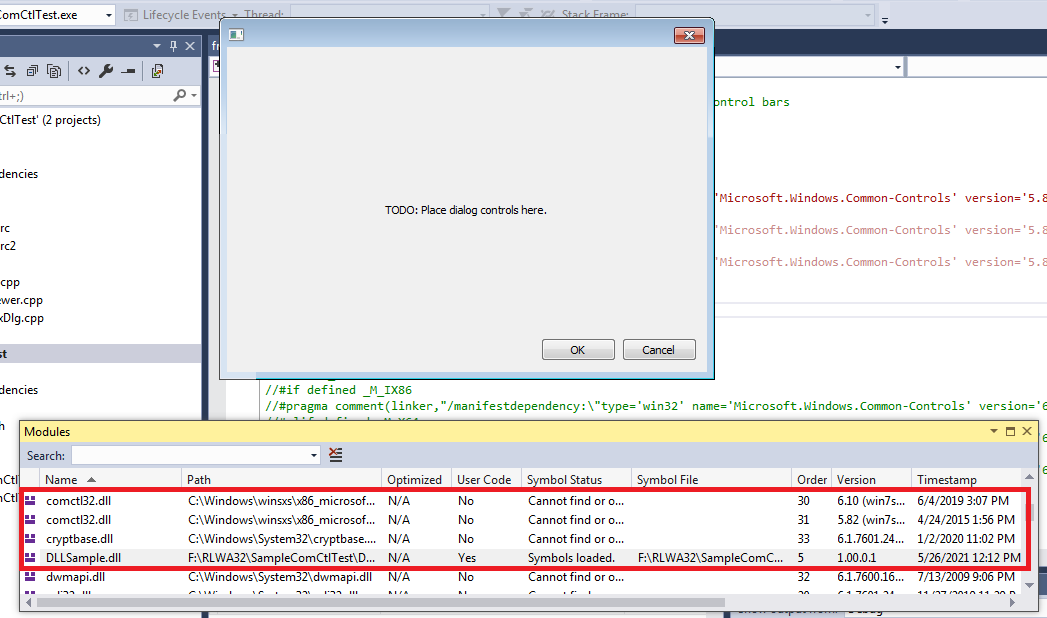This screenshot has width=1047, height=618.
Task: Click the Sync with Active Document icon
Action: click(9, 71)
